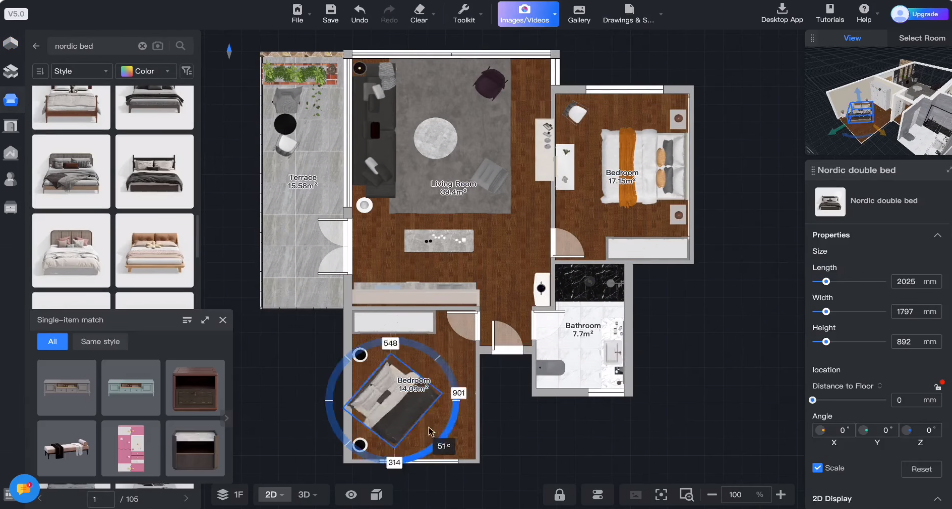Close the Single-item match panel
The image size is (952, 509).
coord(223,319)
